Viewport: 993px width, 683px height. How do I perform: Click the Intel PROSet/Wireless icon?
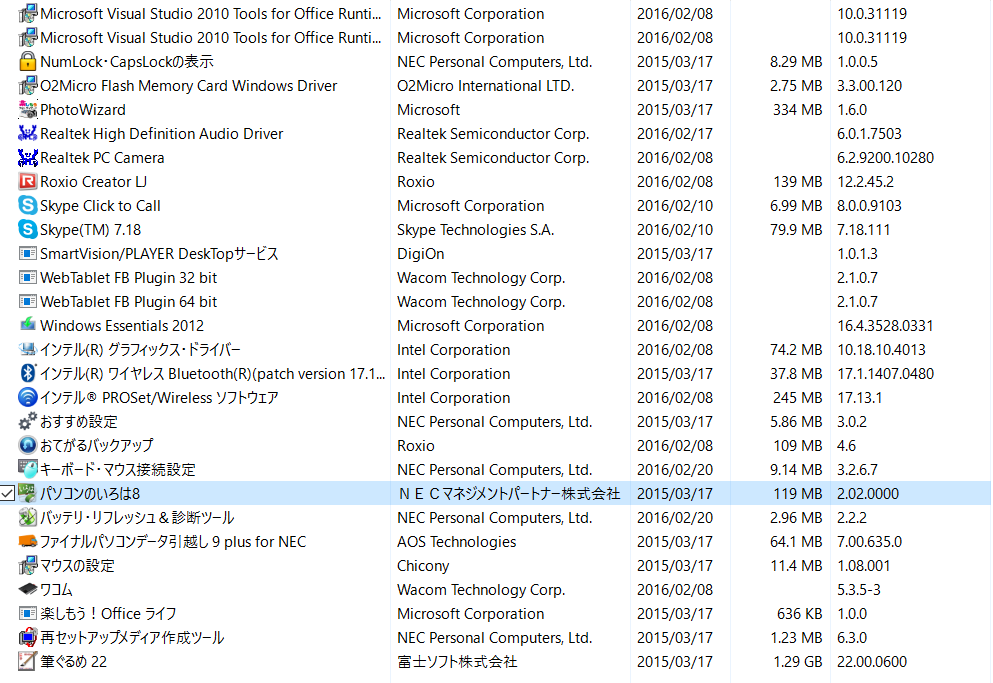click(x=28, y=398)
